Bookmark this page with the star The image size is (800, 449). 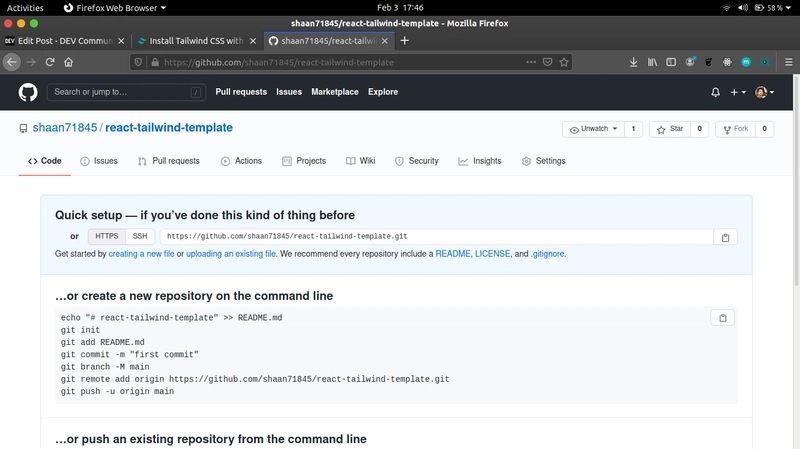coord(564,62)
